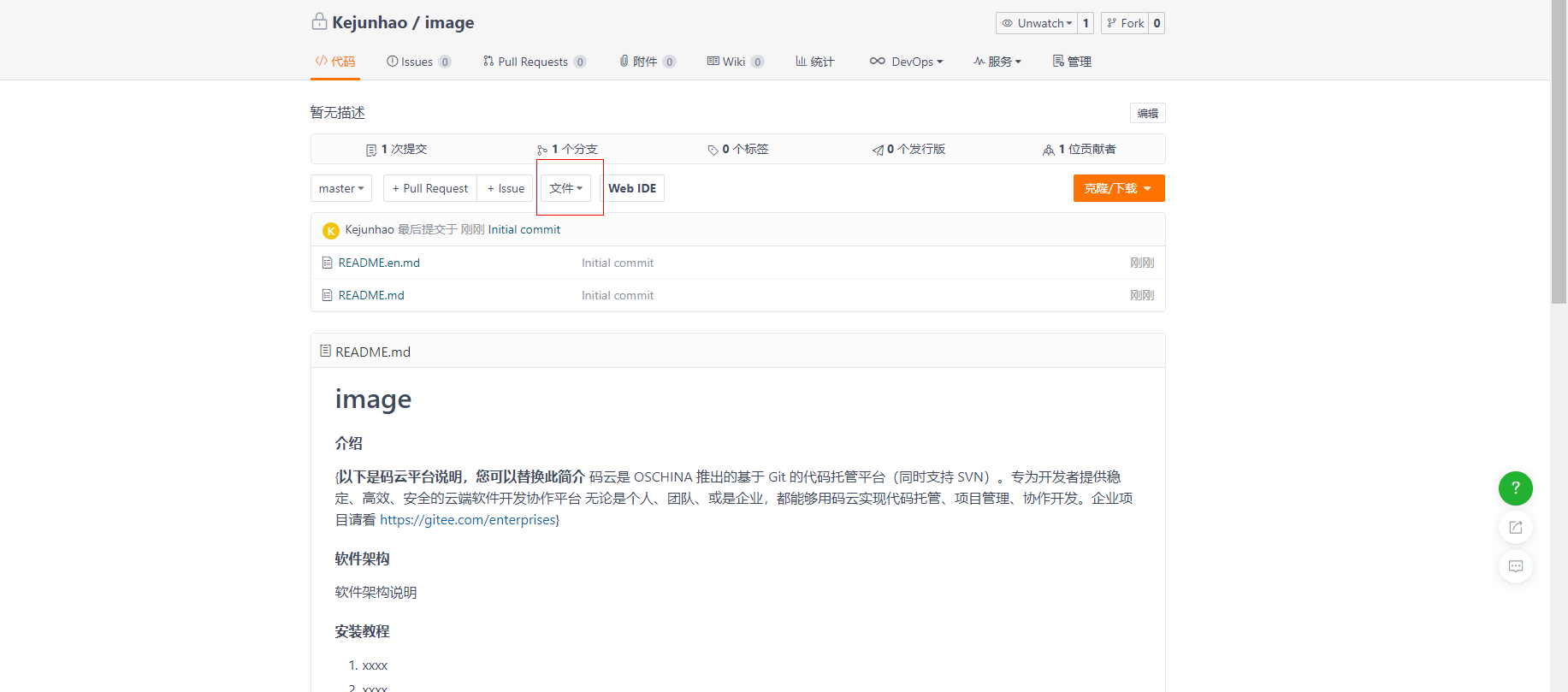Screen dimensions: 1568x692
Task: Click the README.md panel header document icon
Action: pyautogui.click(x=325, y=351)
